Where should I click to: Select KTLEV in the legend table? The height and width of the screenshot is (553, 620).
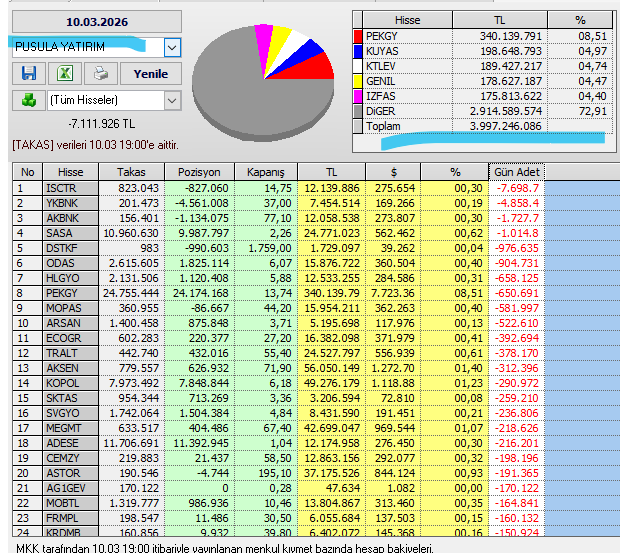click(483, 66)
